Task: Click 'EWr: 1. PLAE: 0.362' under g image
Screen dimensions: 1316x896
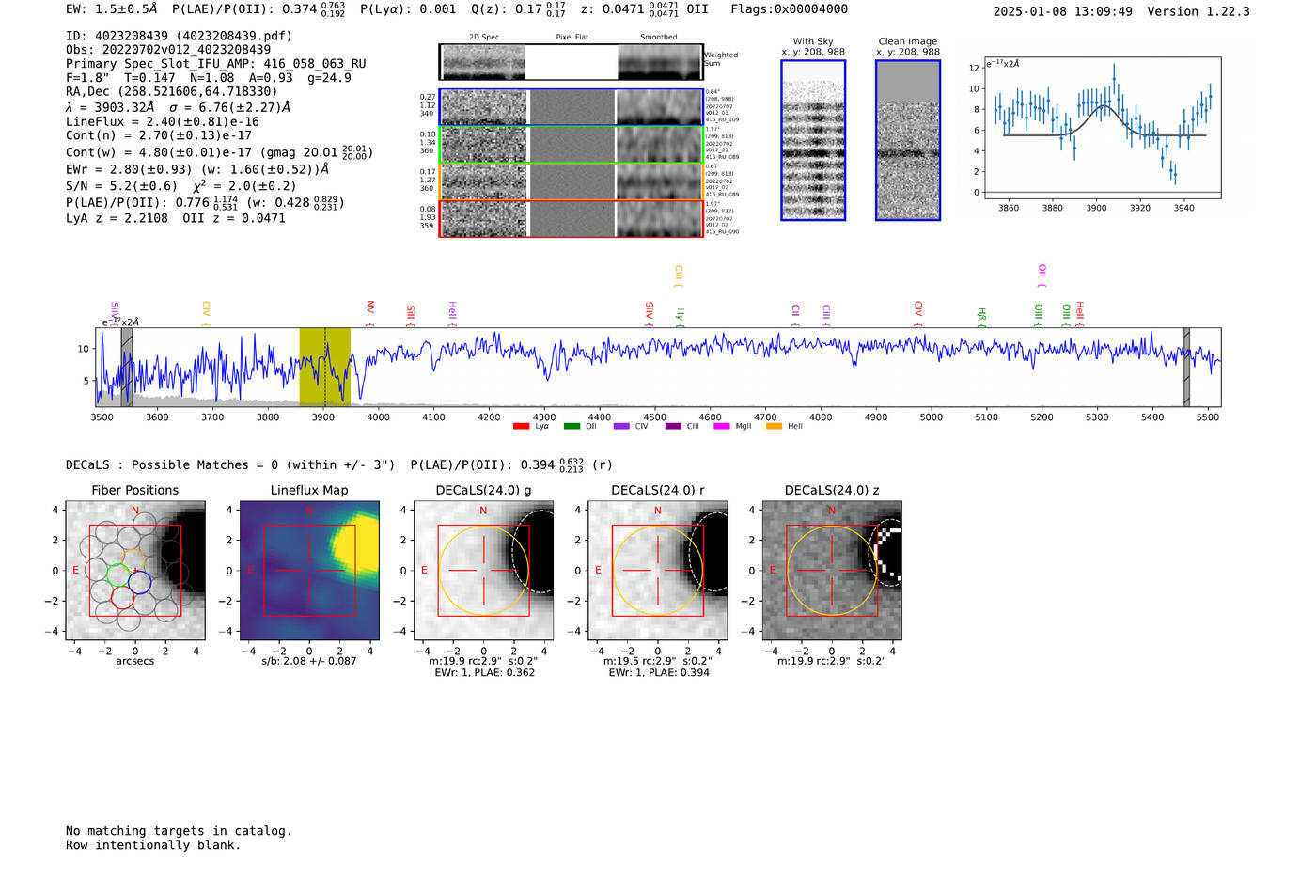Action: point(484,672)
